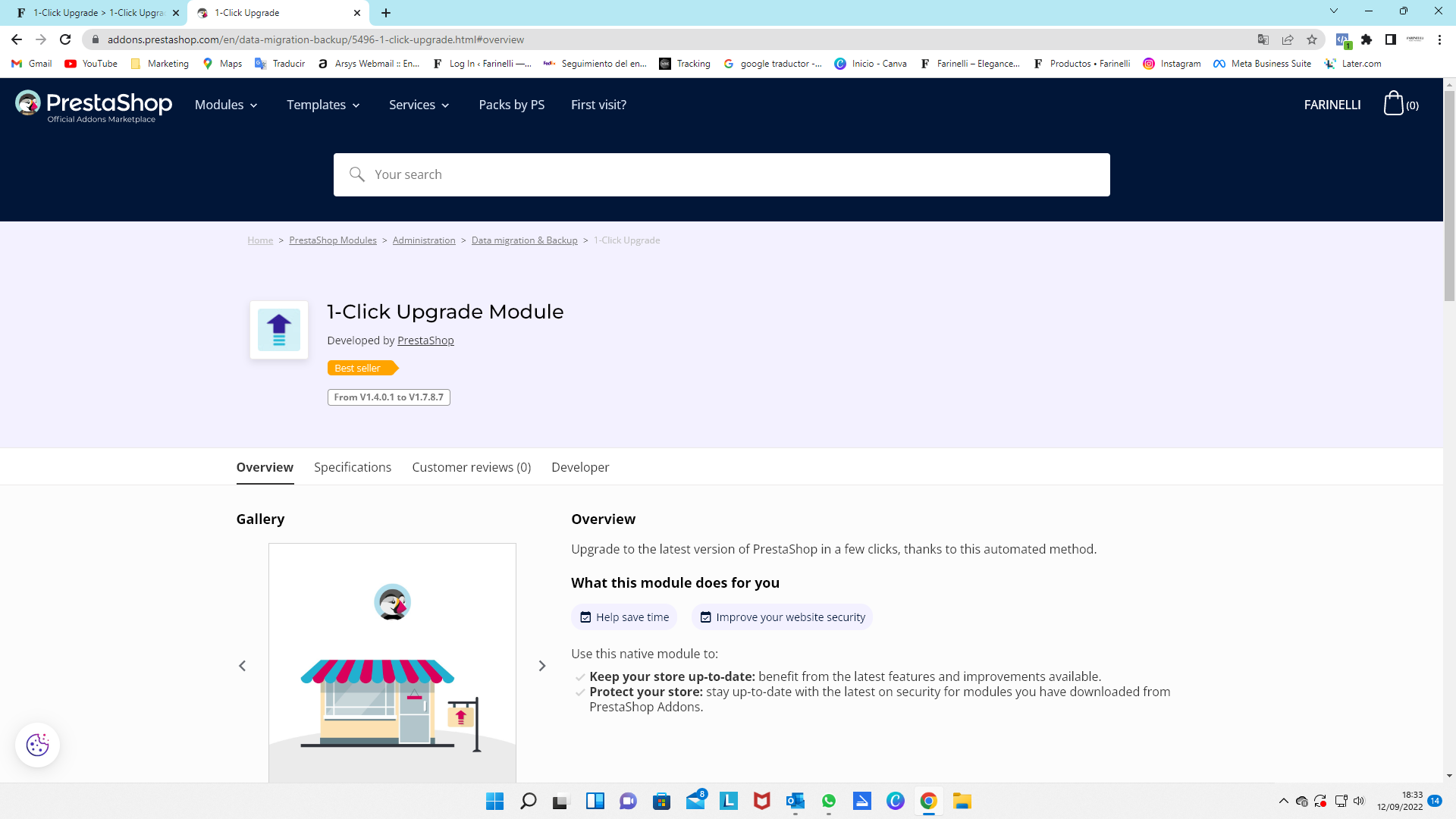The height and width of the screenshot is (819, 1456).
Task: Show next gallery image arrow
Action: (542, 666)
